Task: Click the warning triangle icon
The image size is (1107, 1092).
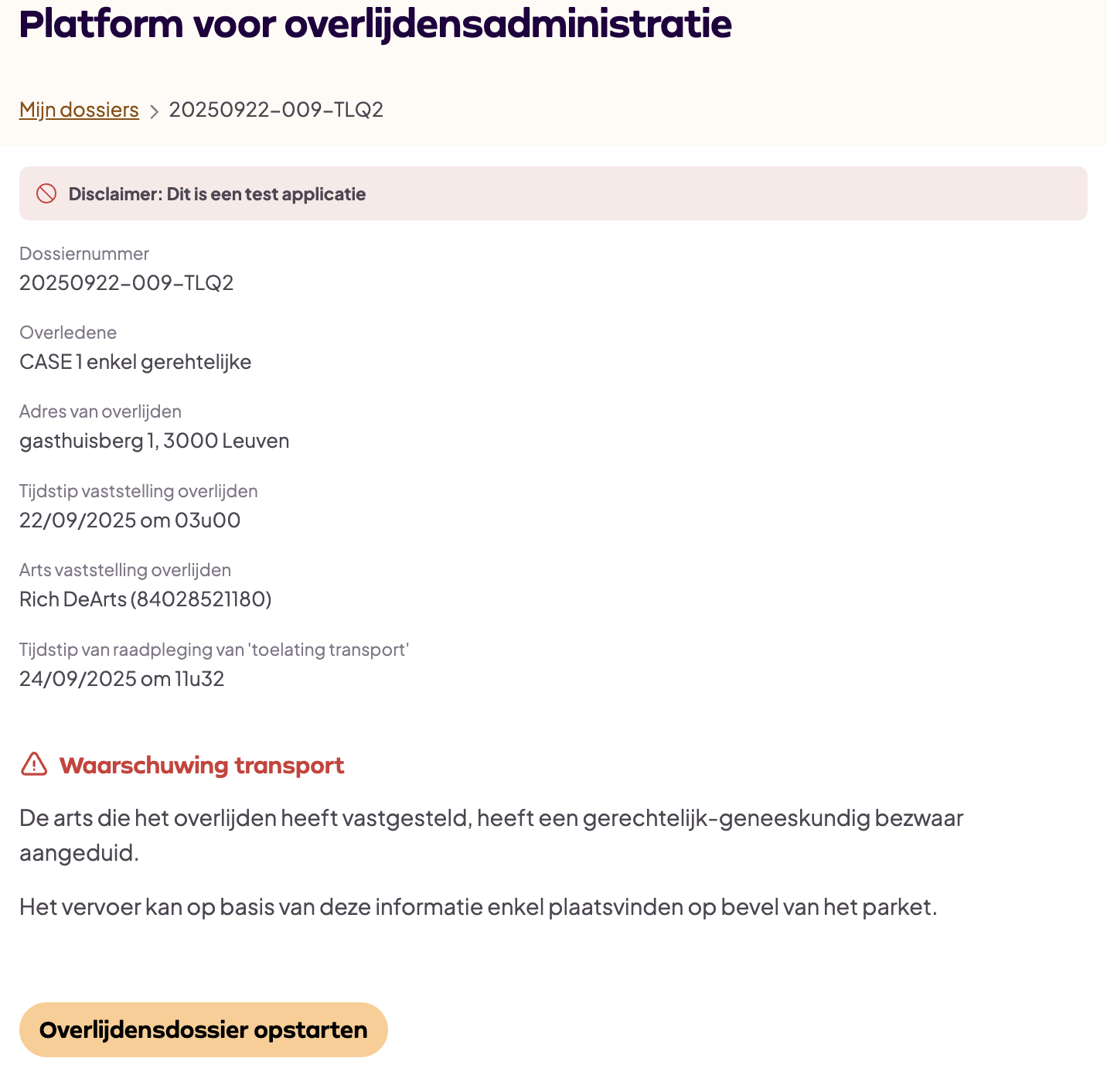Action: coord(34,764)
